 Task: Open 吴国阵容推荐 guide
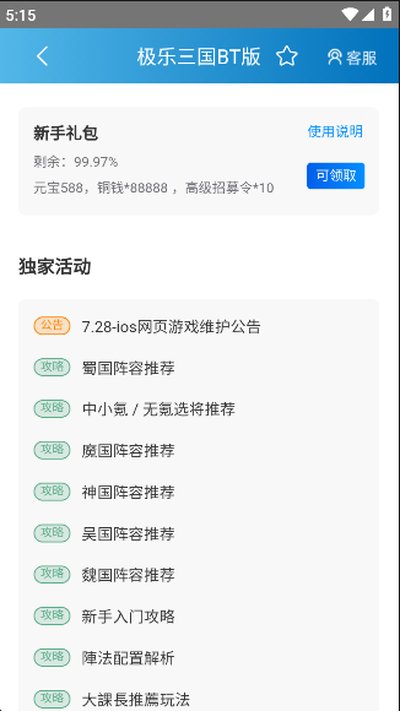[128, 534]
